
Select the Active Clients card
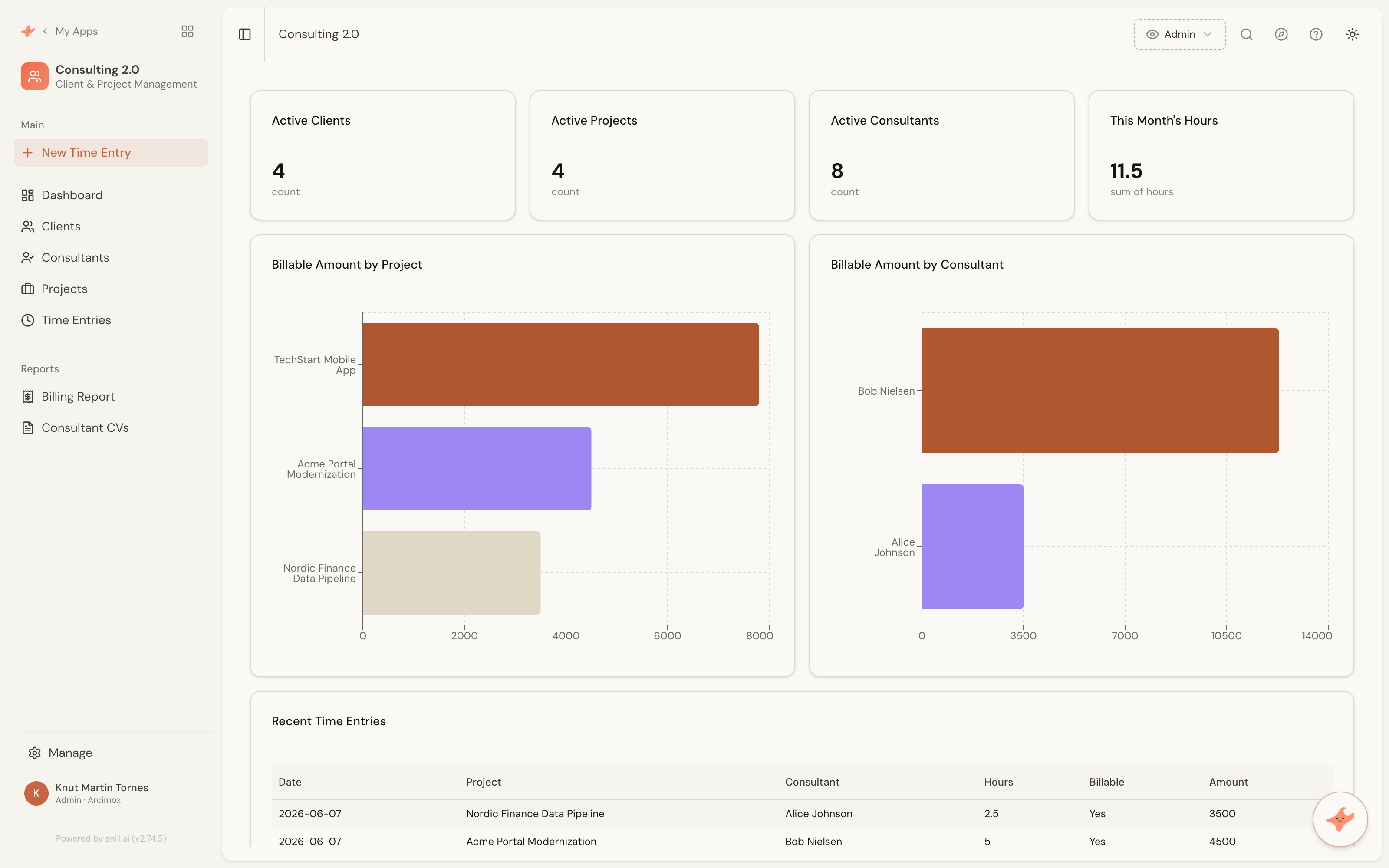[382, 155]
